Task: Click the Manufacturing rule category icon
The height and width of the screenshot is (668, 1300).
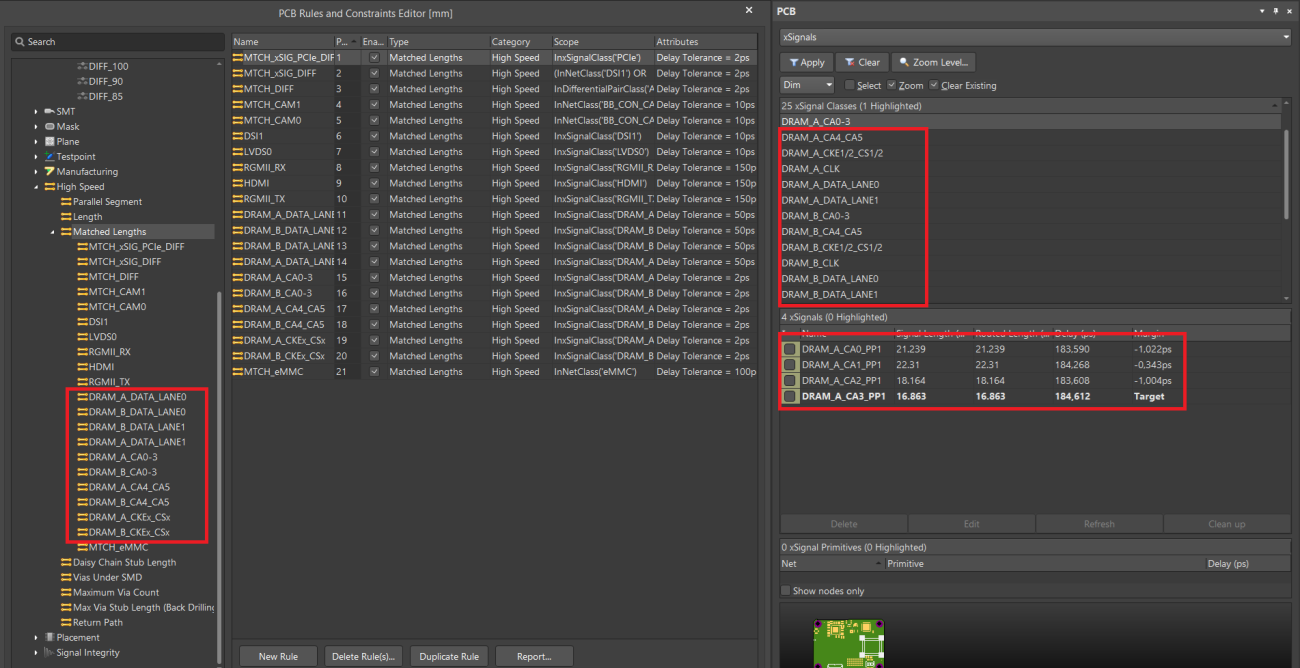Action: click(x=49, y=172)
